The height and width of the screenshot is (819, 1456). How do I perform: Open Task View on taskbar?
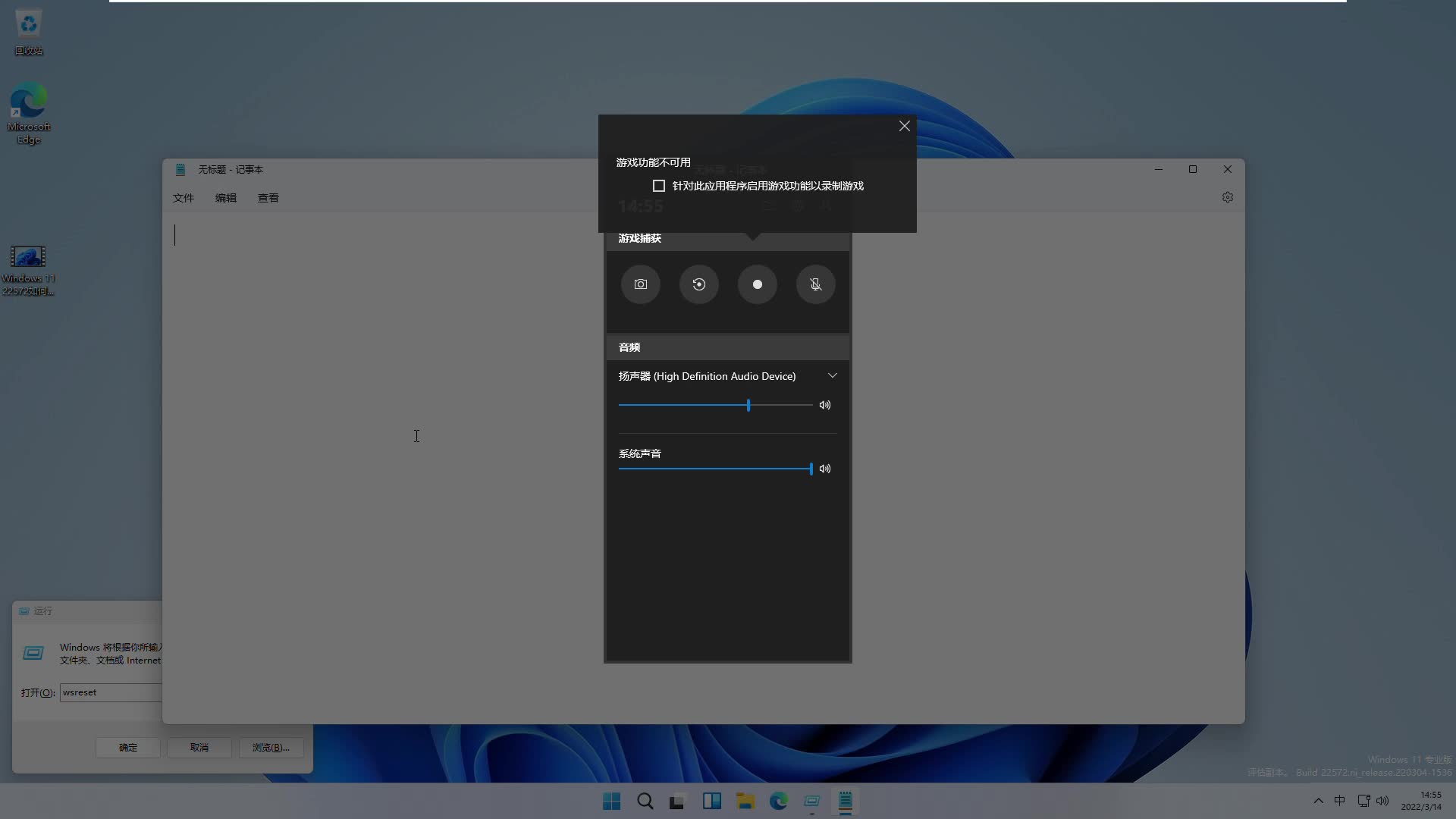pos(677,802)
